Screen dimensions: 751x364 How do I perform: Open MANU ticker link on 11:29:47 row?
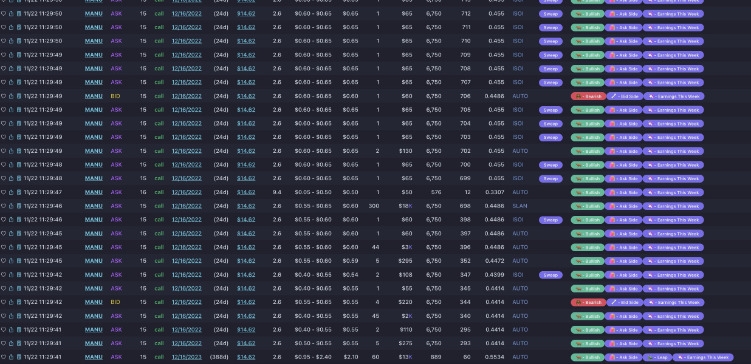pyautogui.click(x=93, y=192)
